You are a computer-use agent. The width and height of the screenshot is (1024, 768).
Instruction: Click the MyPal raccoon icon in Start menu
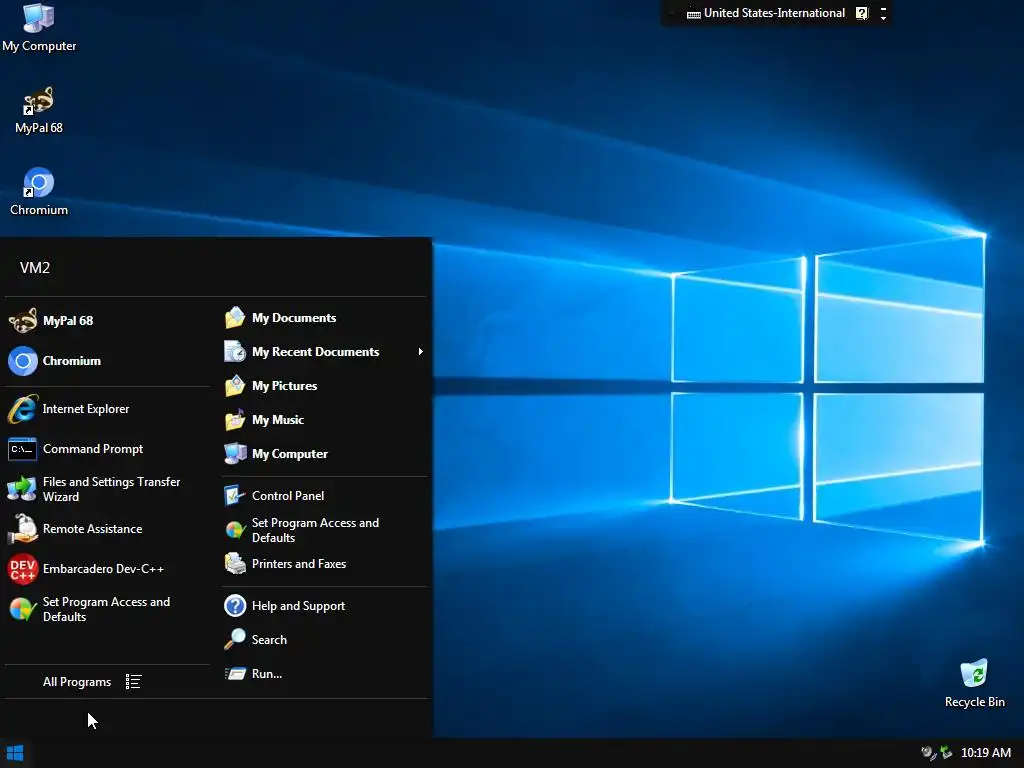coord(23,321)
